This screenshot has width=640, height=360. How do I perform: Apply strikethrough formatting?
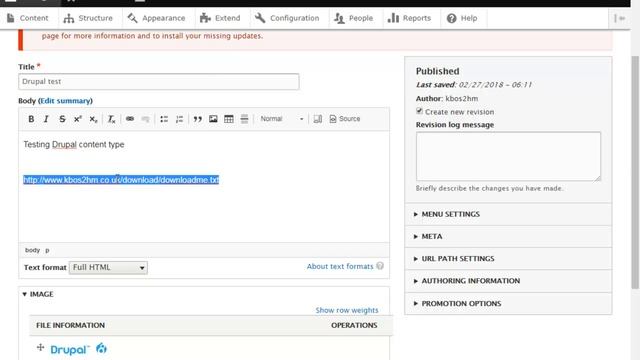62,119
